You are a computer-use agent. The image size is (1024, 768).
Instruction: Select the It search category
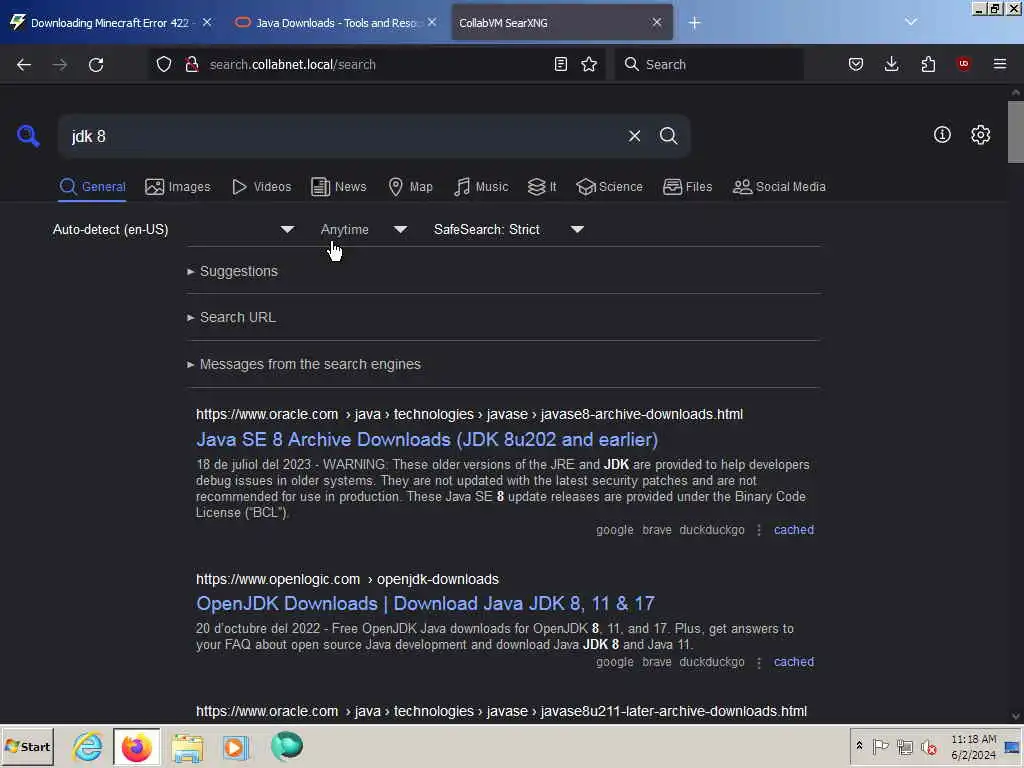click(x=542, y=187)
